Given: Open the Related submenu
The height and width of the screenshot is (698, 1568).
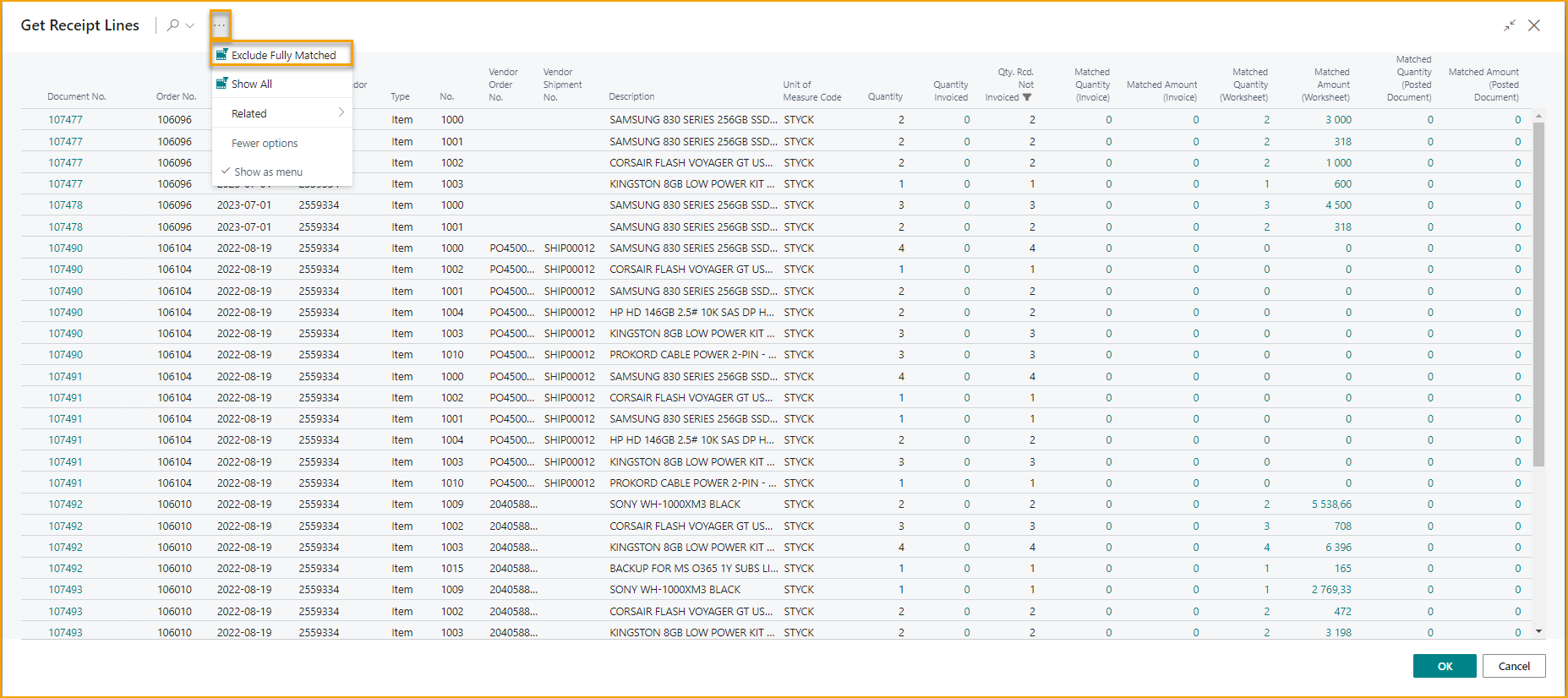Looking at the screenshot, I should [x=282, y=113].
